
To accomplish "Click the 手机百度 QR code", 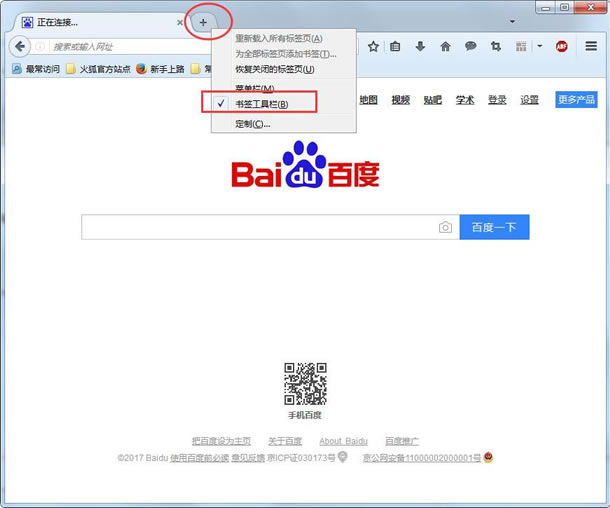I will [x=305, y=384].
